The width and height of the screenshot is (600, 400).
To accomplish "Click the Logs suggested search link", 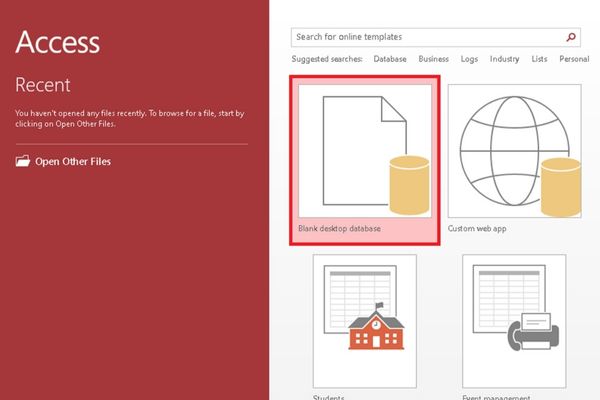I will (469, 59).
